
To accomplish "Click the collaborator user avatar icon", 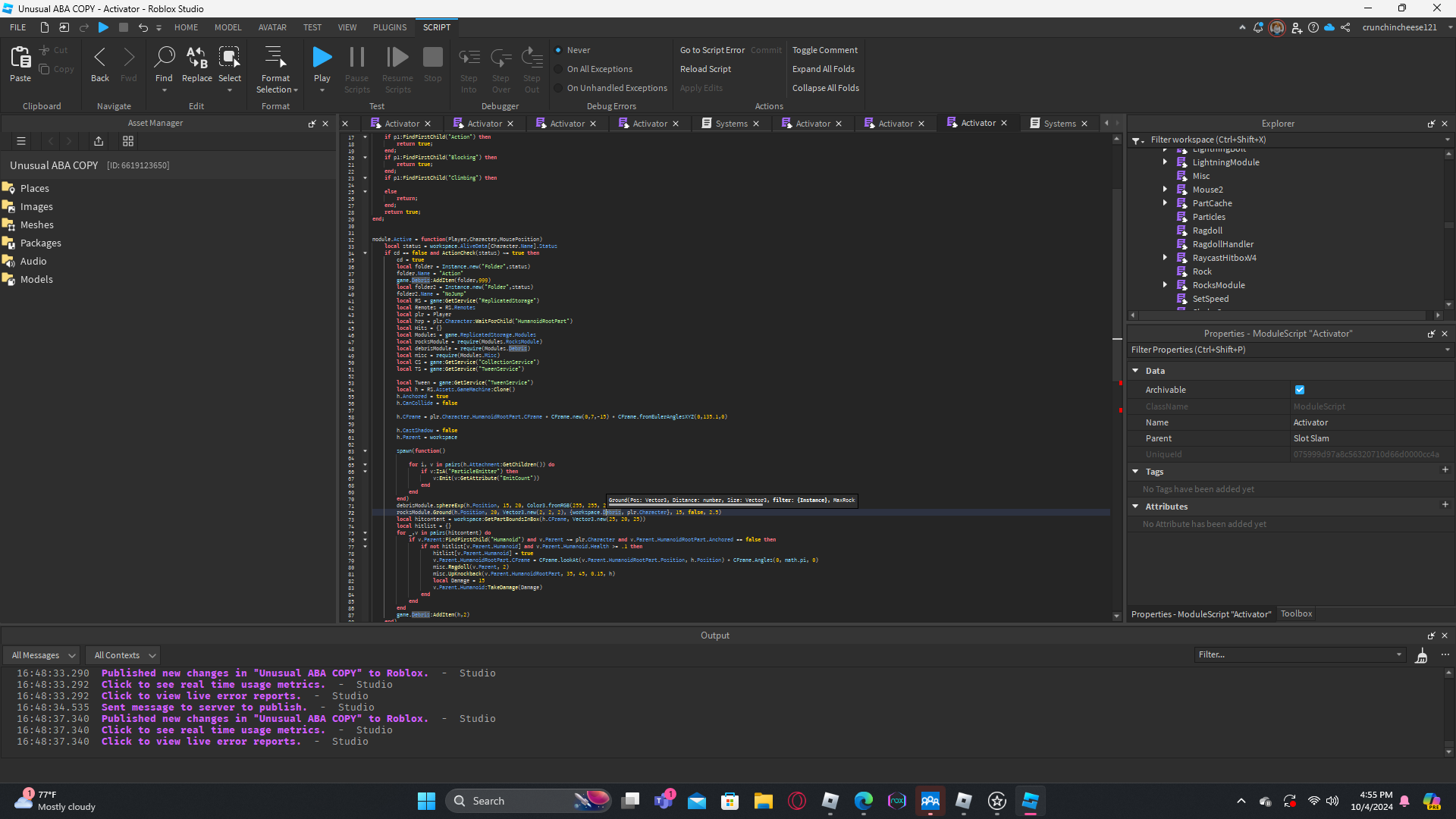I will tap(1277, 27).
